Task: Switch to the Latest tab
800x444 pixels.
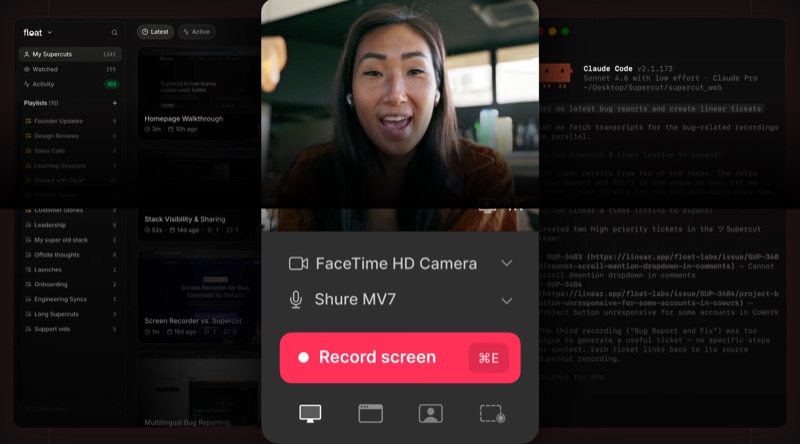Action: (155, 32)
